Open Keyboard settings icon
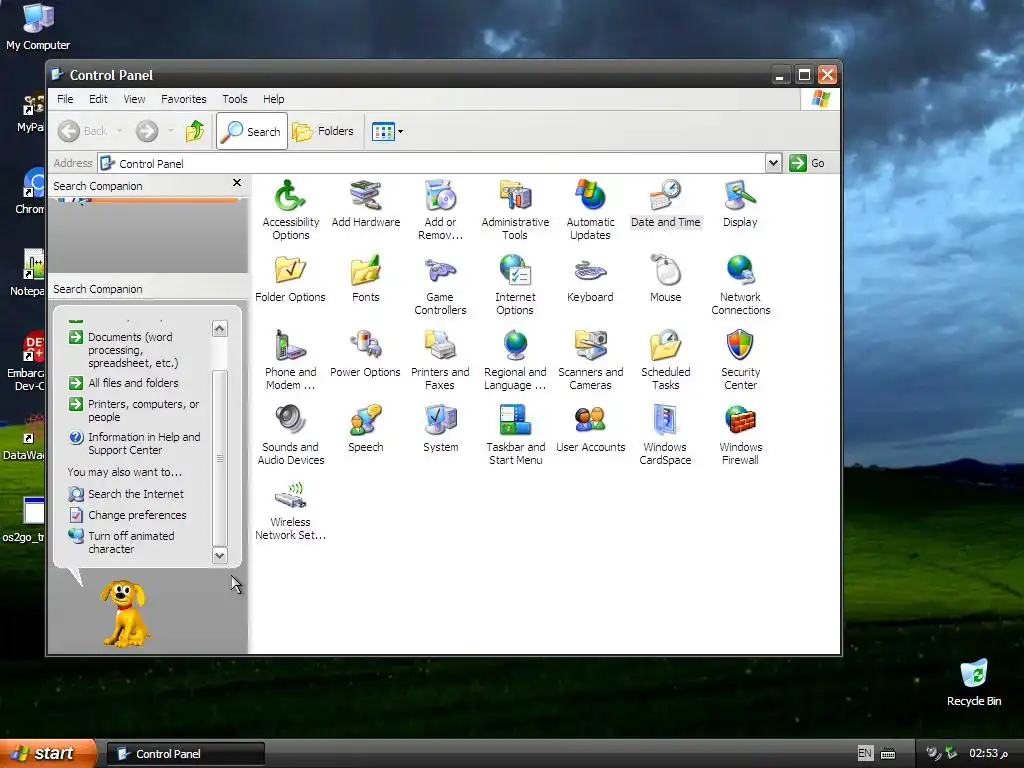This screenshot has width=1024, height=768. pos(590,279)
